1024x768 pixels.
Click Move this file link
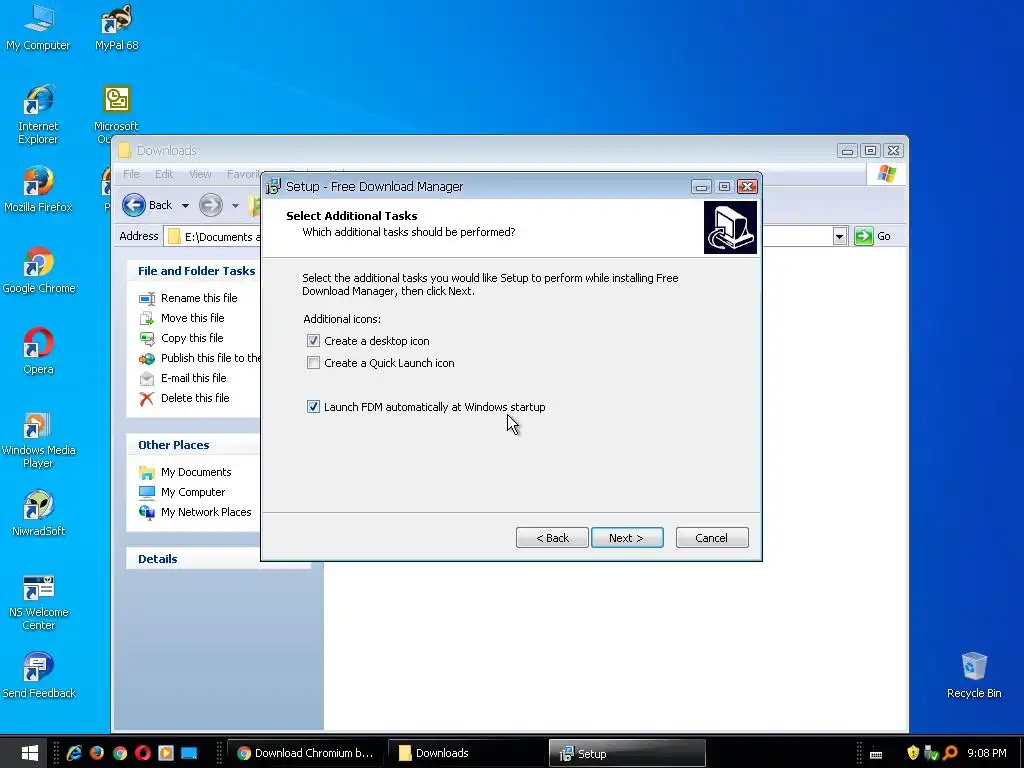[x=193, y=318]
